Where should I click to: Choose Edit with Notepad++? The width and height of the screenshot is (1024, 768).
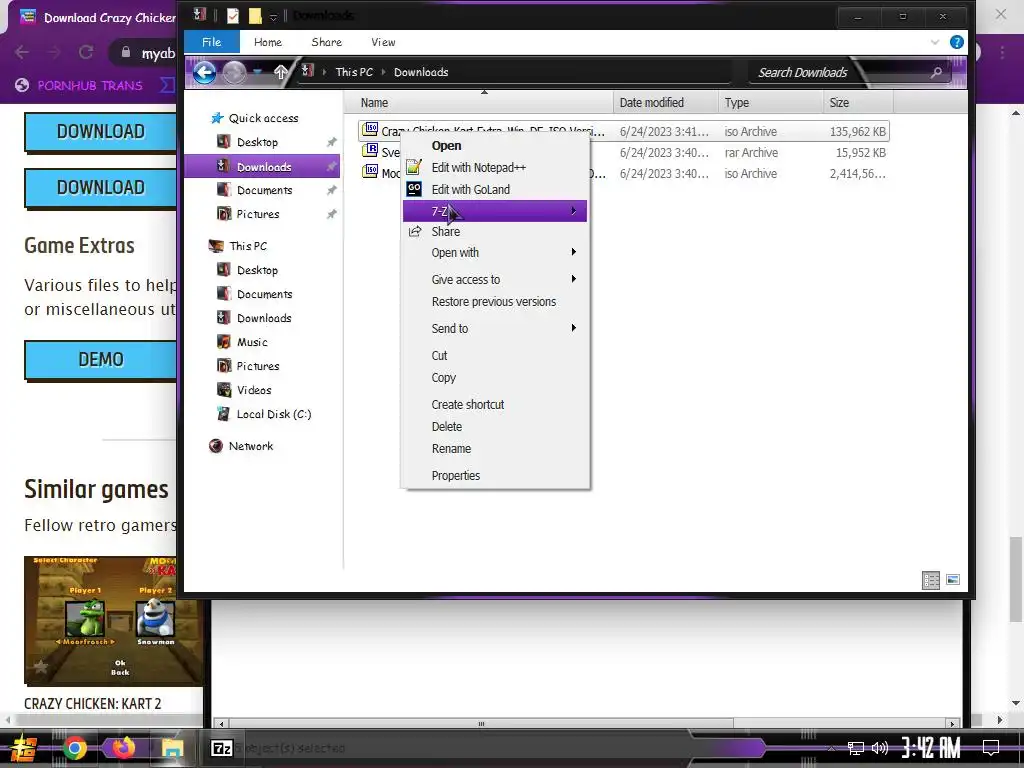pos(478,168)
